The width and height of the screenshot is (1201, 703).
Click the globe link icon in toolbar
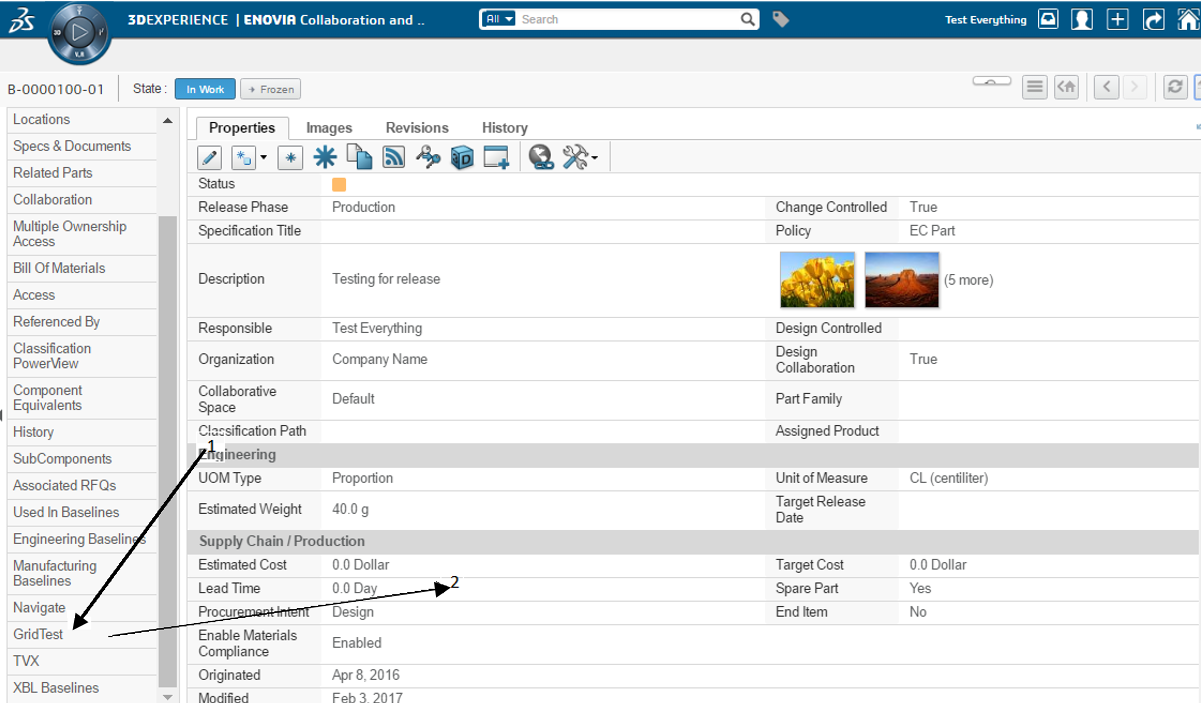(x=541, y=157)
